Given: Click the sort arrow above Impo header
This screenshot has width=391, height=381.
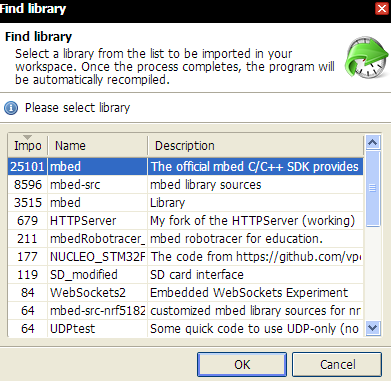Looking at the screenshot, I should tap(27, 137).
